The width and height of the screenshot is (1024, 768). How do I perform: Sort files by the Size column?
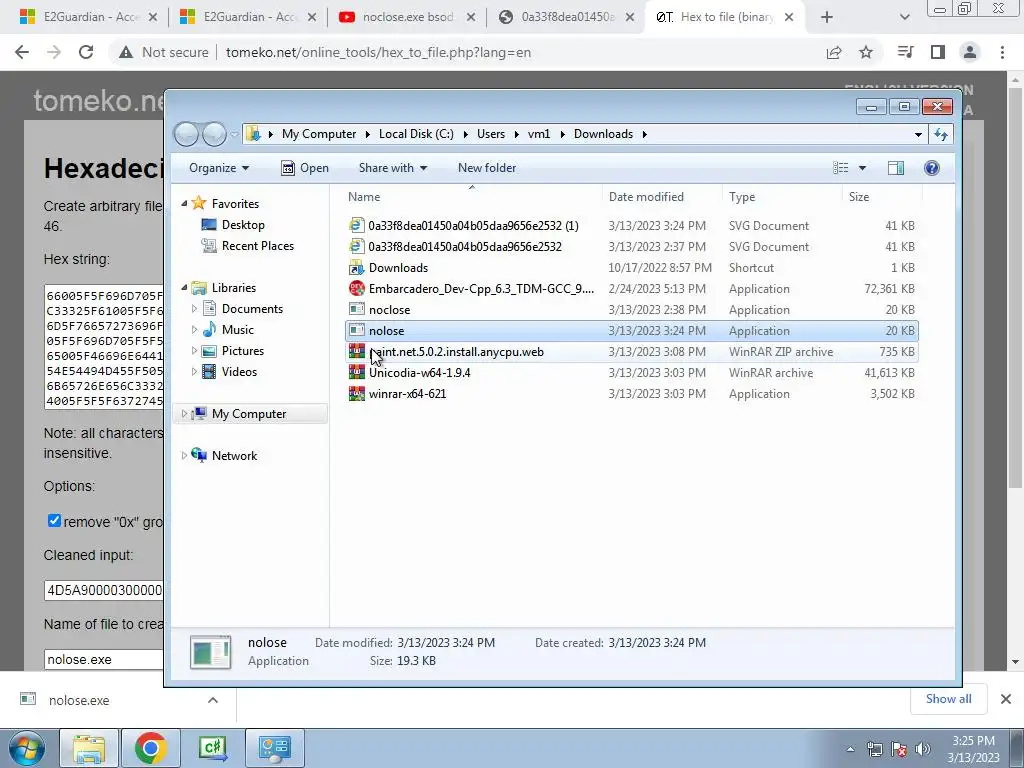[859, 197]
